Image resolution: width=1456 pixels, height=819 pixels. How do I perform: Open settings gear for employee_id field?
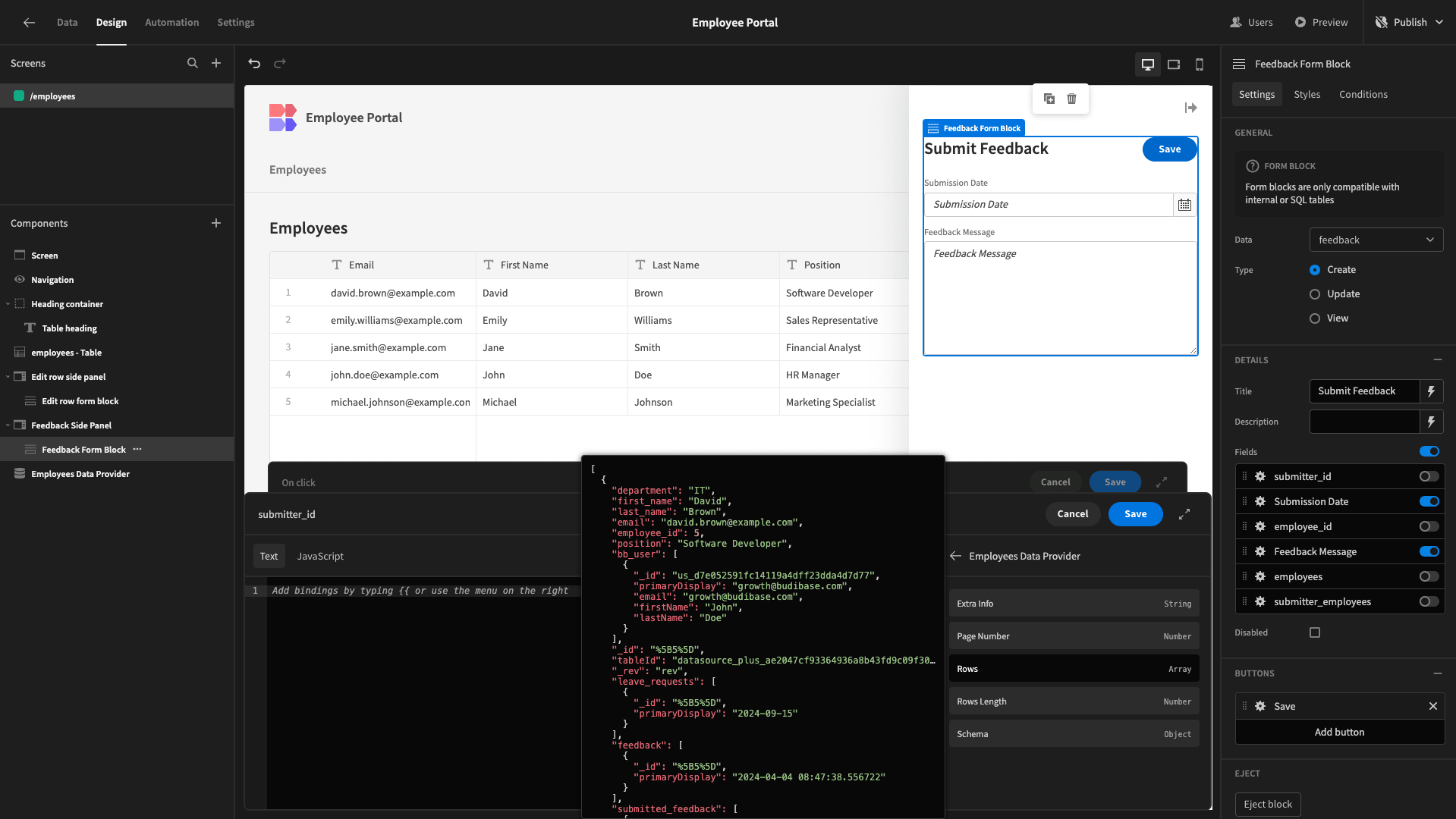pyautogui.click(x=1260, y=526)
